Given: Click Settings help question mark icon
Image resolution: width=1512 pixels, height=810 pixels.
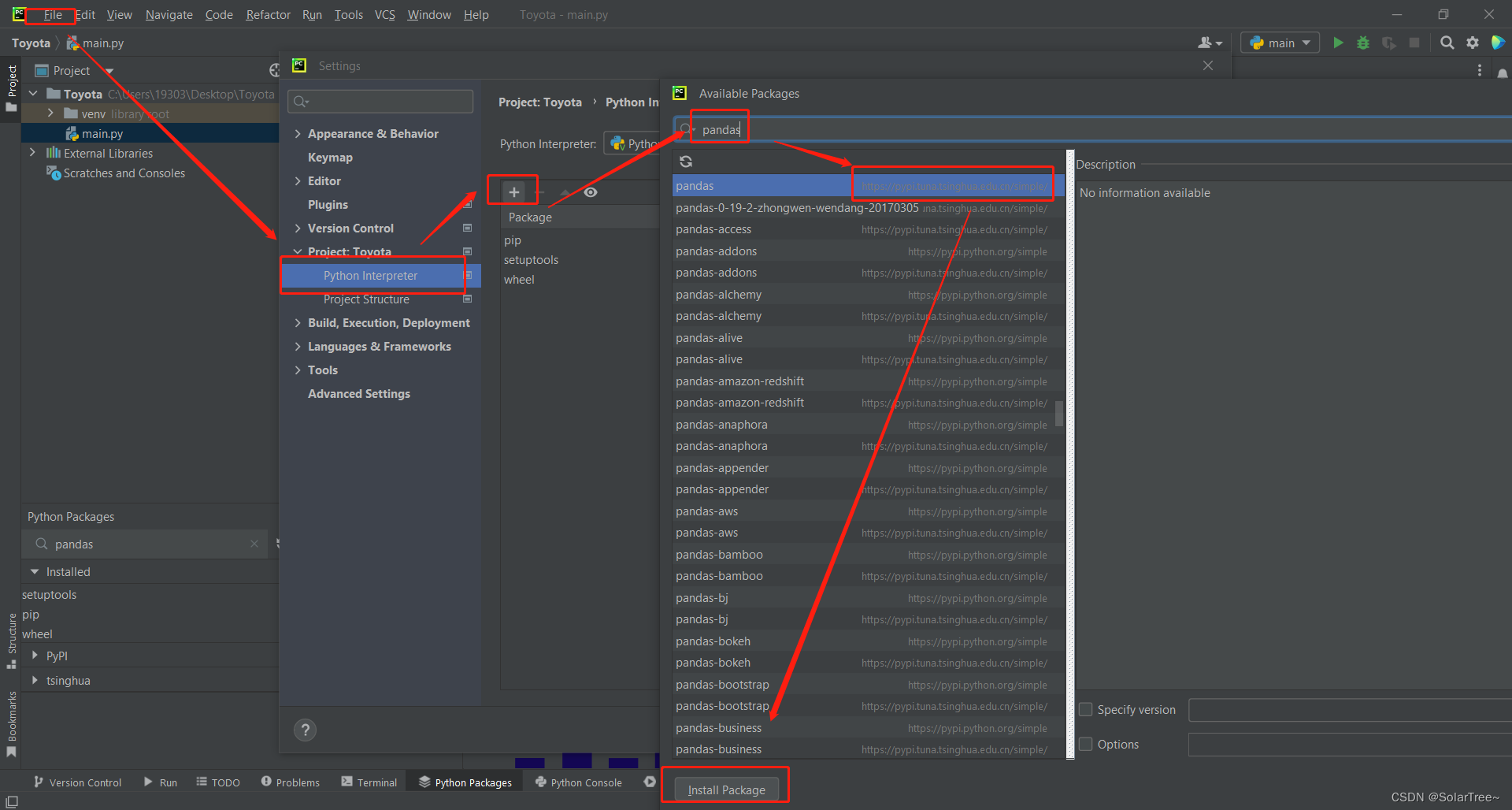Looking at the screenshot, I should pyautogui.click(x=305, y=730).
